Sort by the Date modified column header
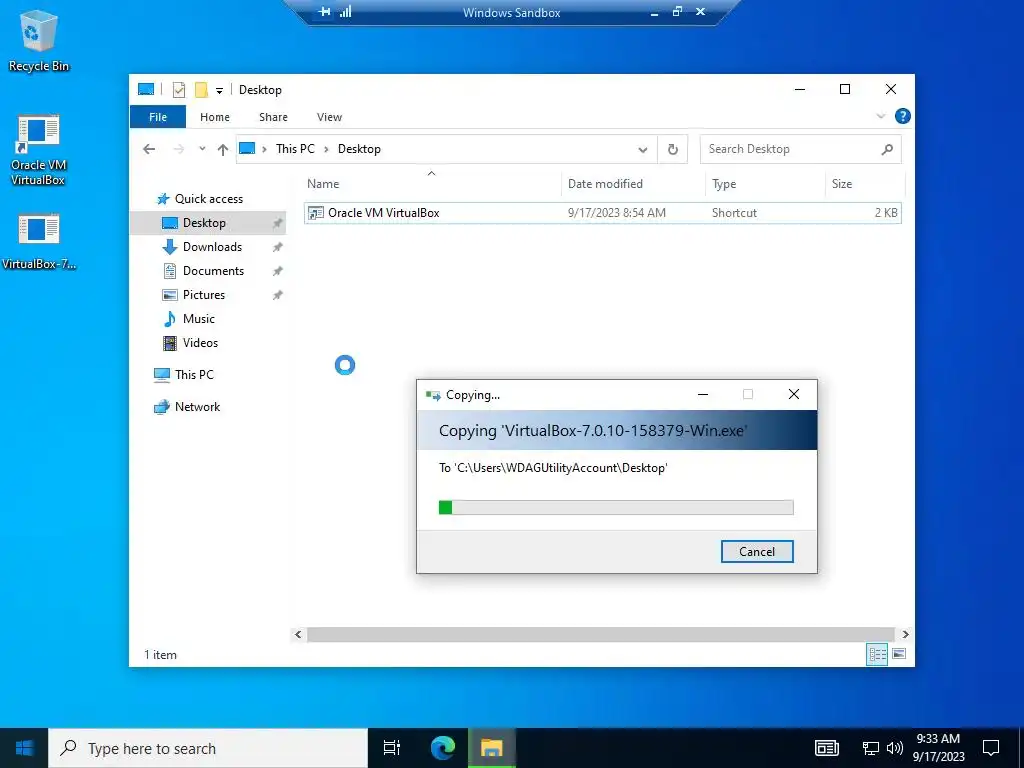1024x768 pixels. [x=633, y=184]
